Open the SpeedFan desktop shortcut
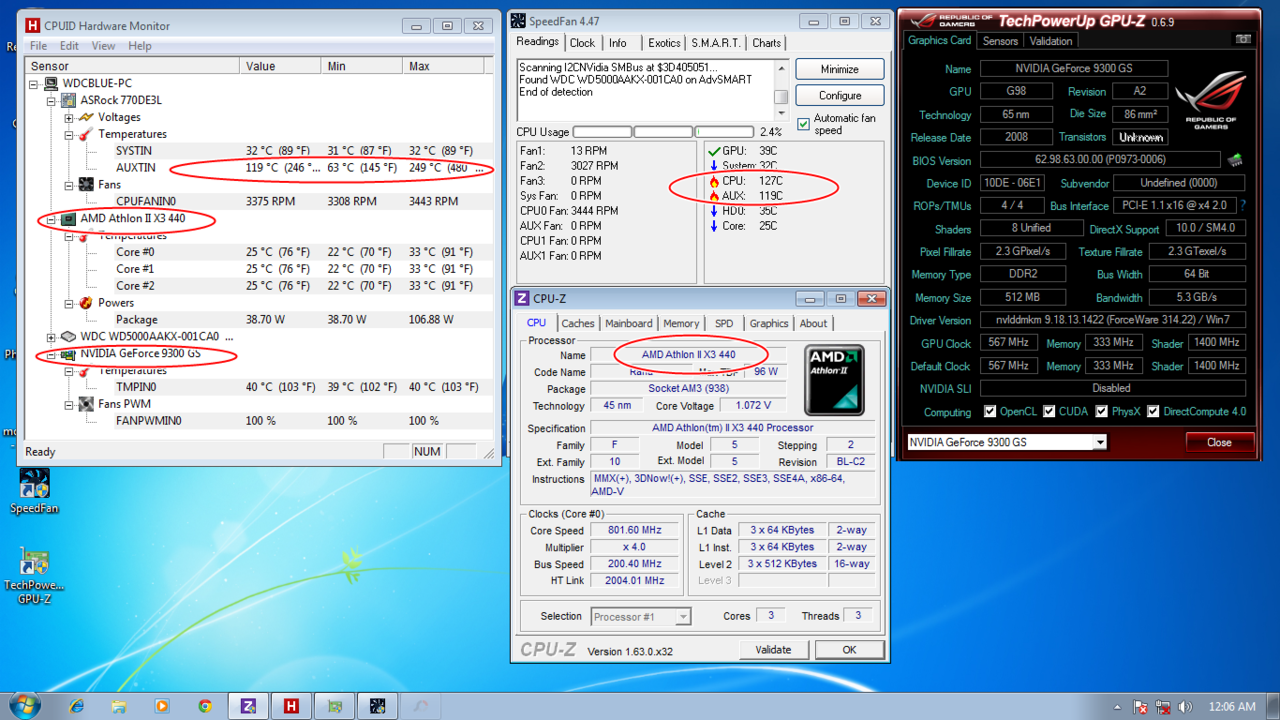The height and width of the screenshot is (720, 1280). point(34,491)
